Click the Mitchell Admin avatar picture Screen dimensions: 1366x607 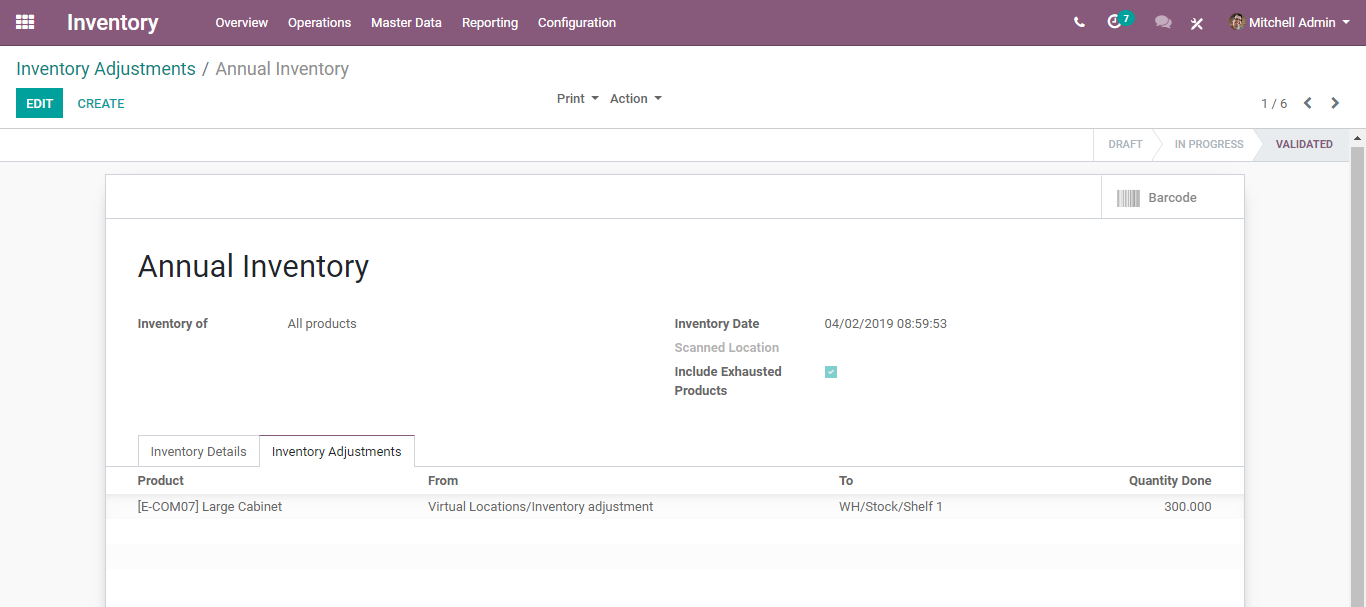click(x=1237, y=22)
